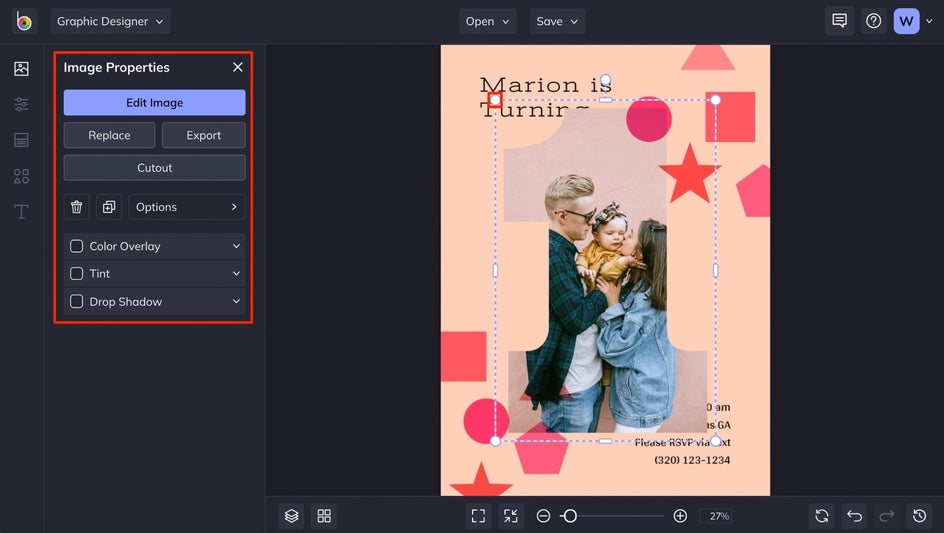The width and height of the screenshot is (944, 533).
Task: Enable the Tint checkbox
Action: coord(77,273)
